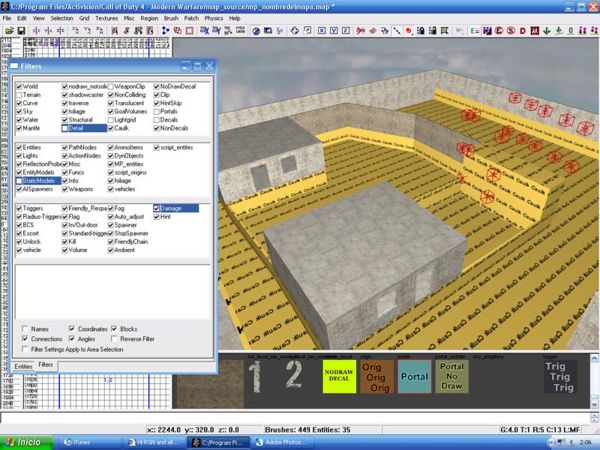The height and width of the screenshot is (450, 600).
Task: Toggle the Caulk filter checkbox
Action: 111,128
